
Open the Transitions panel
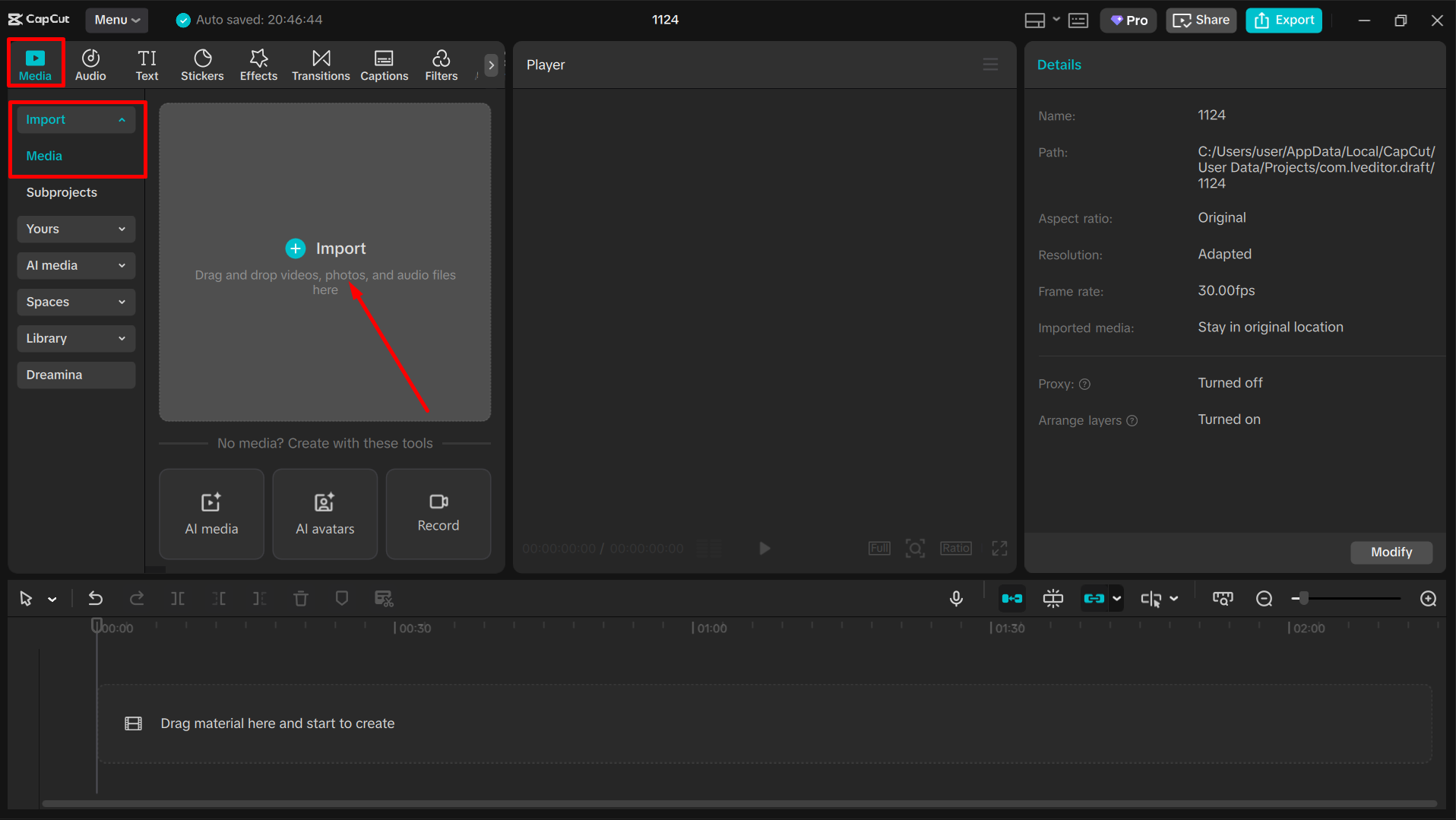pos(320,64)
